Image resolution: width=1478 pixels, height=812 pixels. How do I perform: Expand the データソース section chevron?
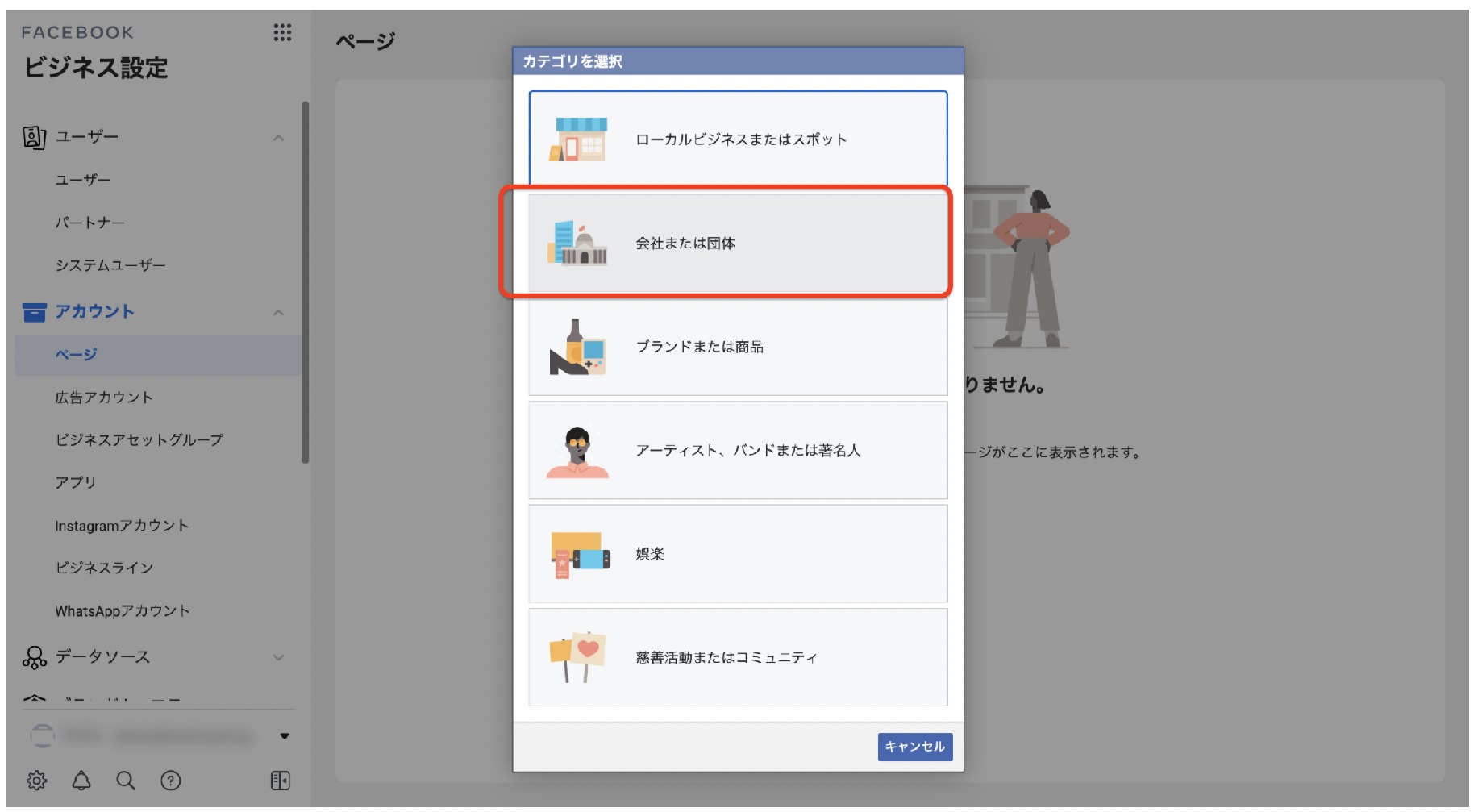point(278,657)
